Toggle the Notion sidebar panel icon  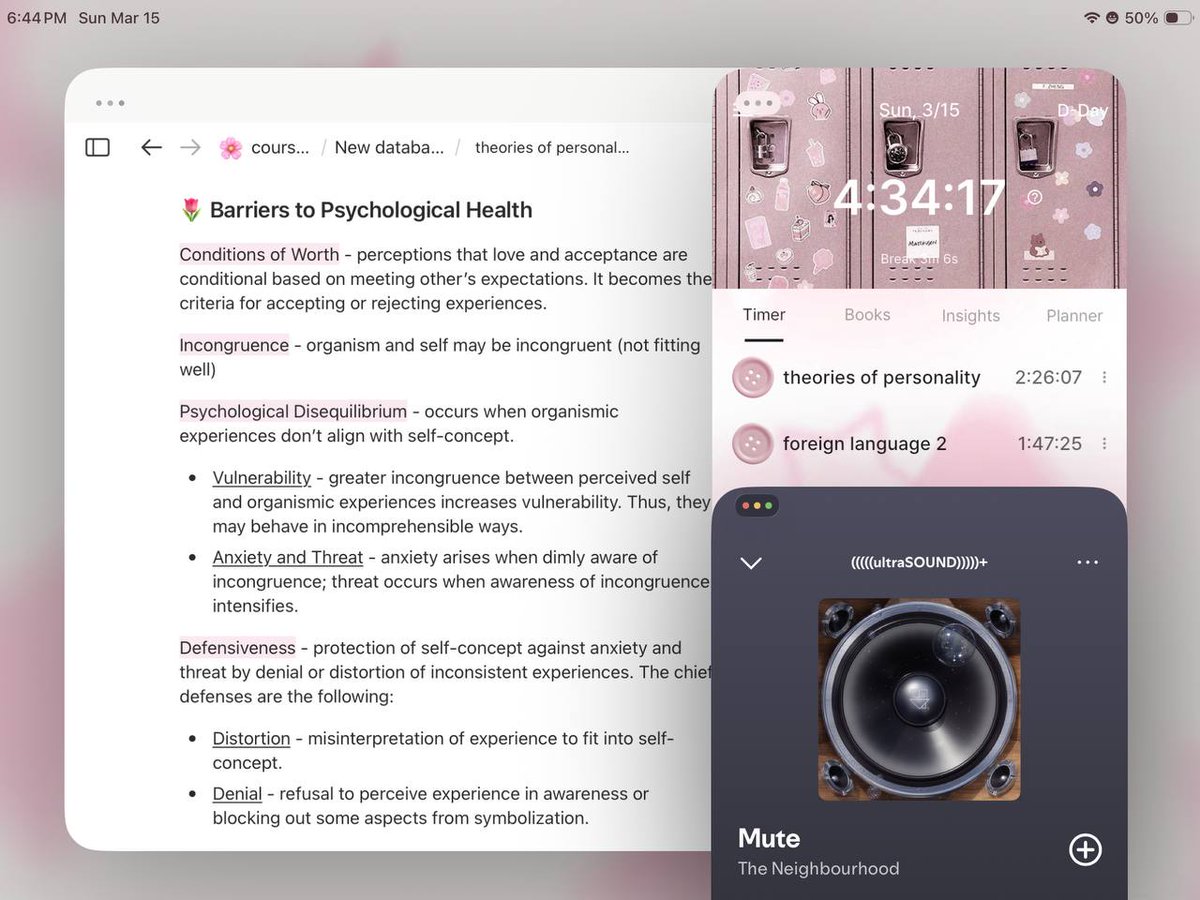97,147
